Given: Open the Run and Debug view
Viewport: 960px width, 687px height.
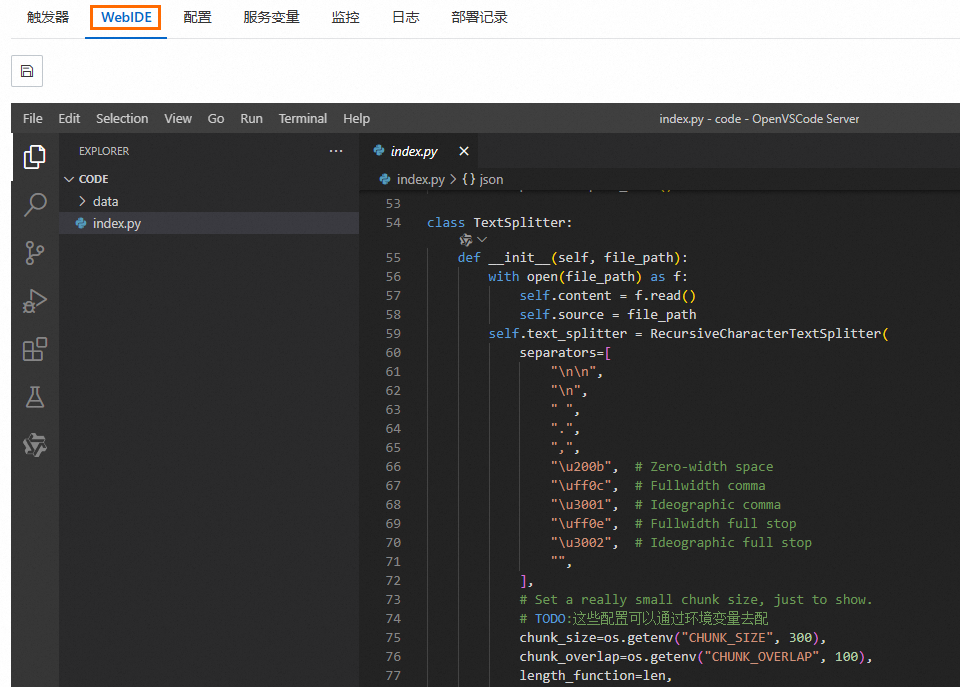Looking at the screenshot, I should pos(35,301).
